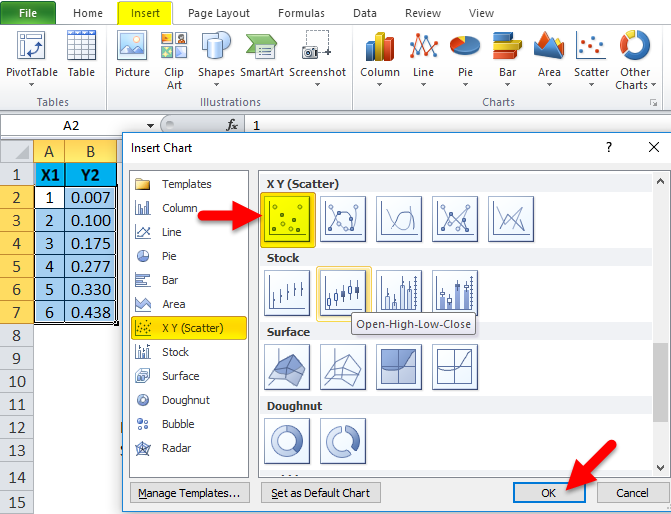Switch to the Home tab
The width and height of the screenshot is (671, 514).
[x=88, y=13]
